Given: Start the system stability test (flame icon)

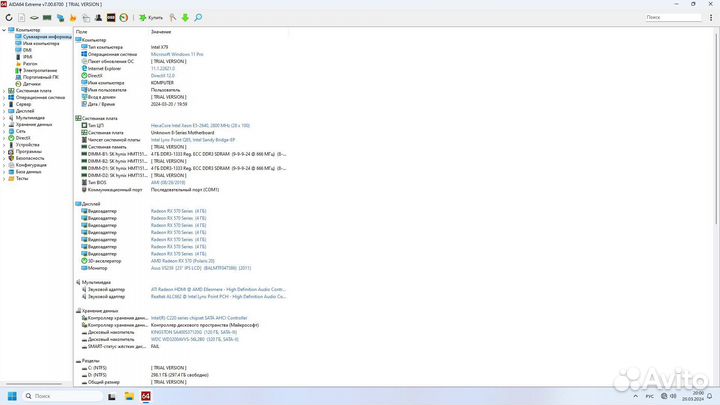Looking at the screenshot, I should tap(73, 17).
